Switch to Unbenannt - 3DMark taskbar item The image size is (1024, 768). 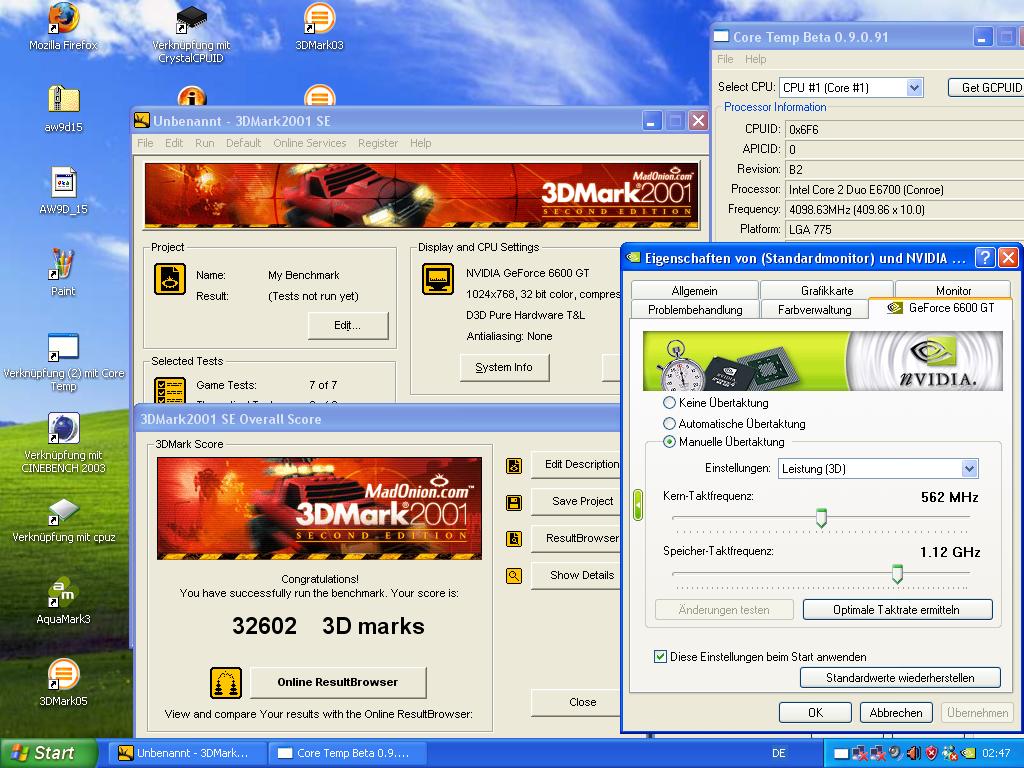tap(189, 753)
